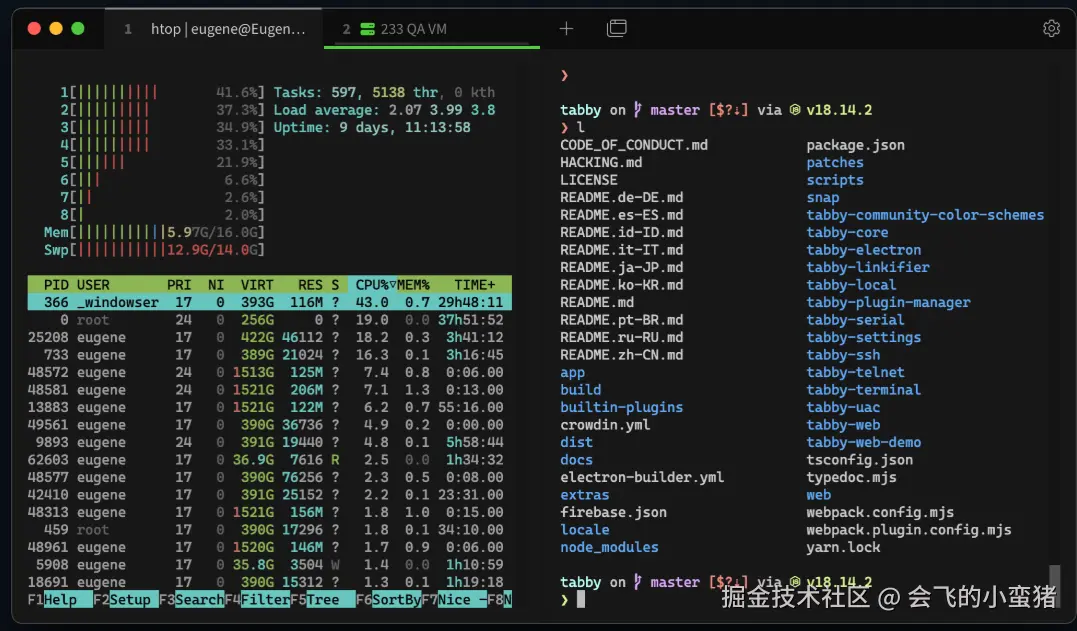Click the LICENSE file name
This screenshot has width=1077, height=631.
click(x=589, y=180)
